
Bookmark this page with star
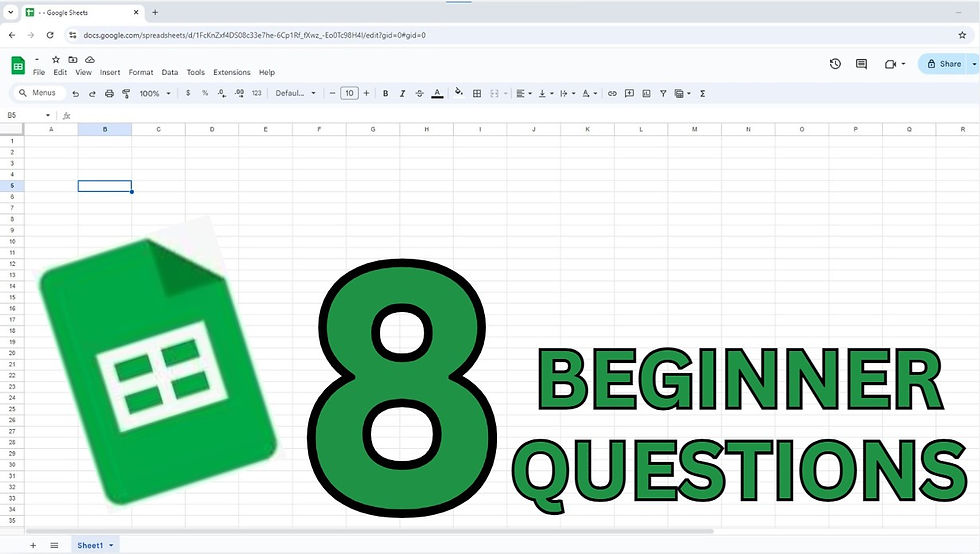tap(962, 35)
